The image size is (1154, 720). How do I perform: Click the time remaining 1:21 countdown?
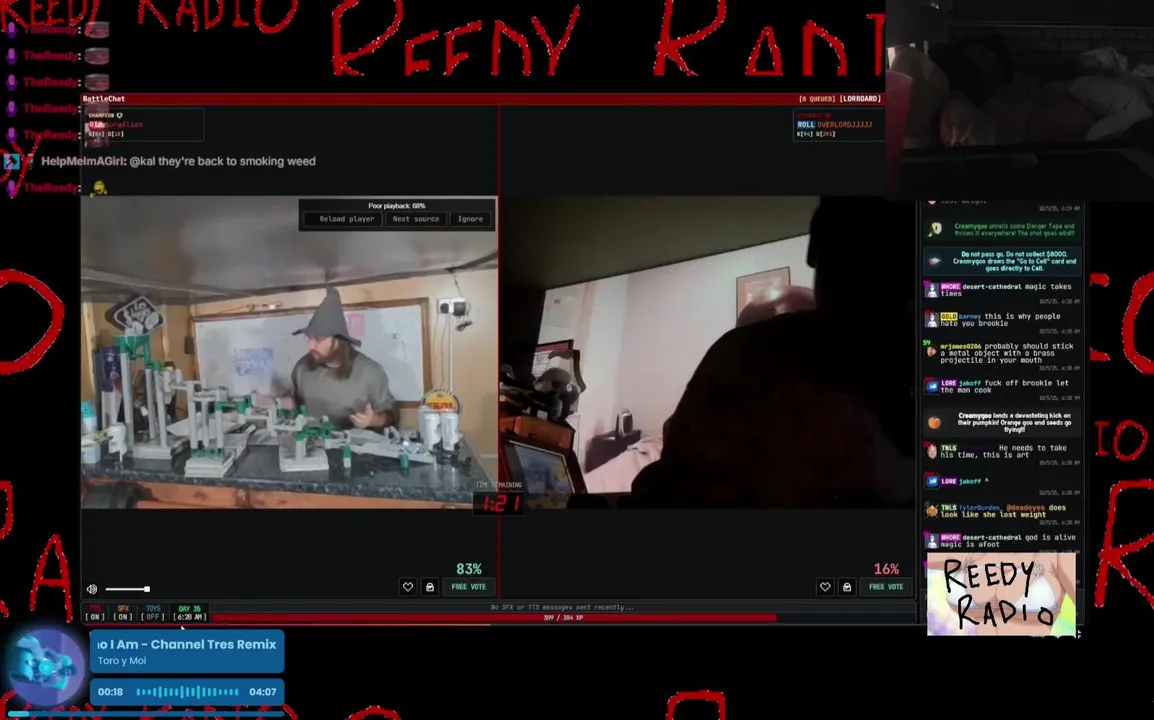[500, 503]
